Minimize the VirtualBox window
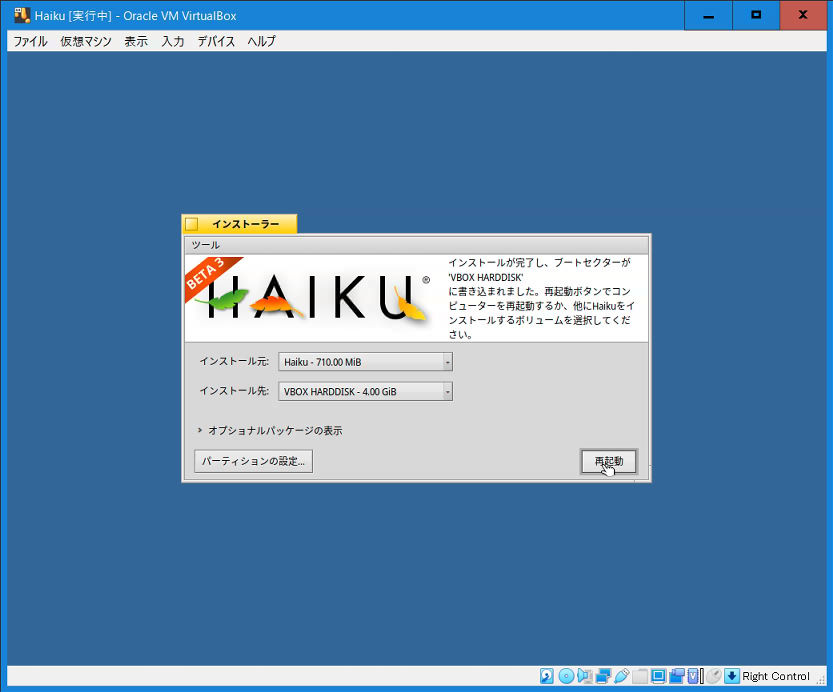This screenshot has width=833, height=692. tap(708, 15)
